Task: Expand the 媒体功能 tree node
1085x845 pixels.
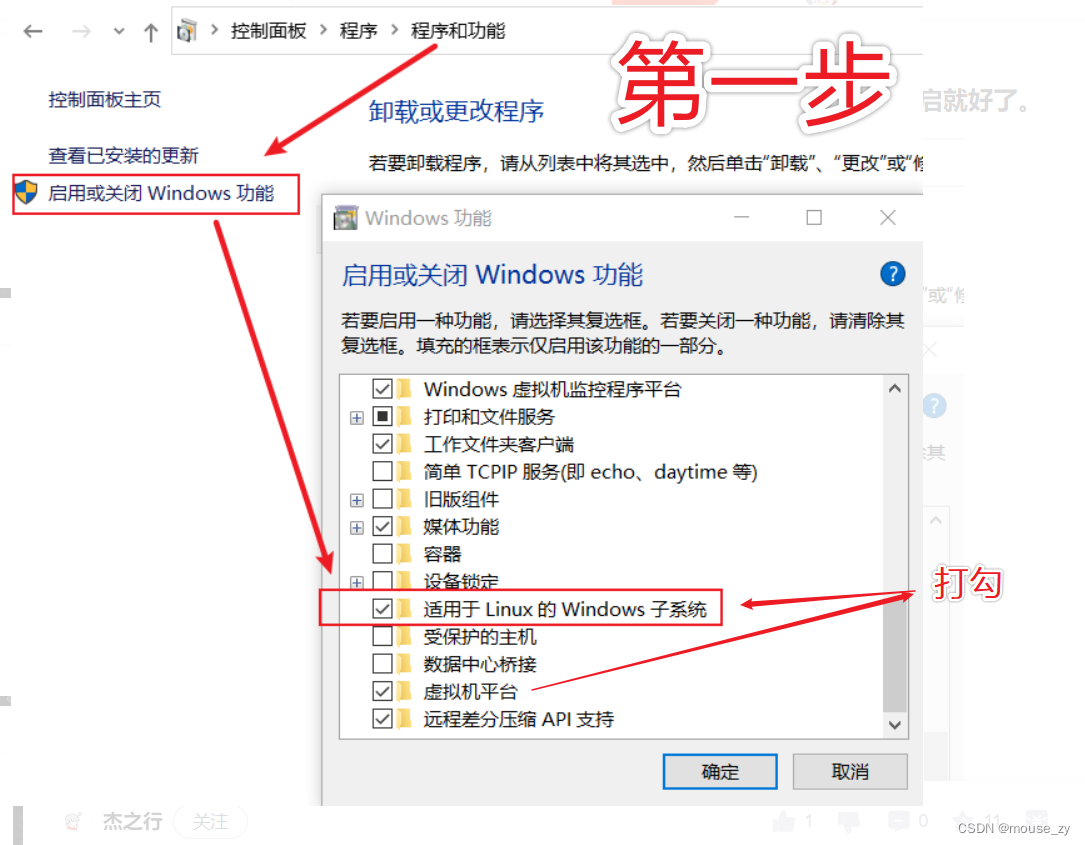Action: pyautogui.click(x=356, y=527)
